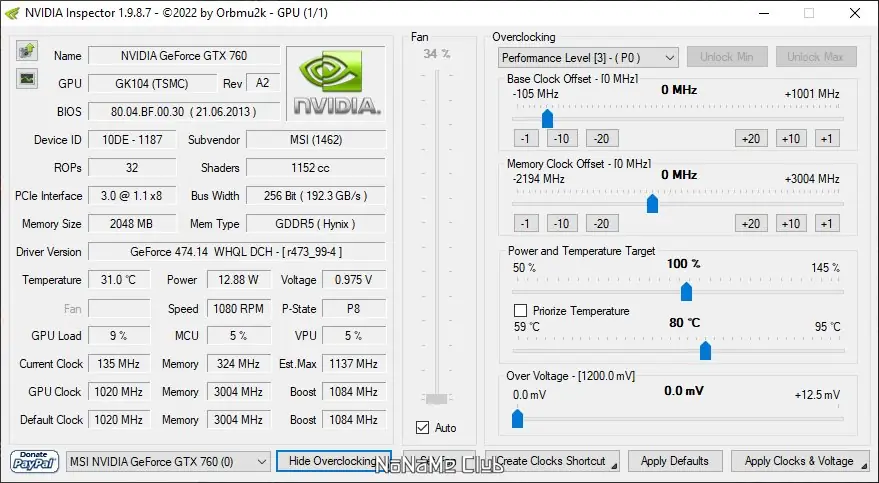Click the NVIDIA Inspector title bar icon

[12, 13]
